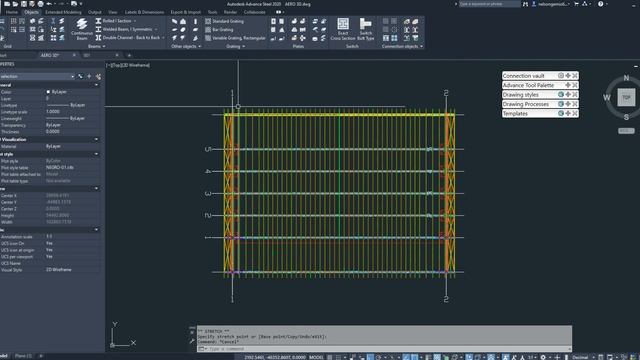Open user account sign-in dropdown

coord(552,4)
